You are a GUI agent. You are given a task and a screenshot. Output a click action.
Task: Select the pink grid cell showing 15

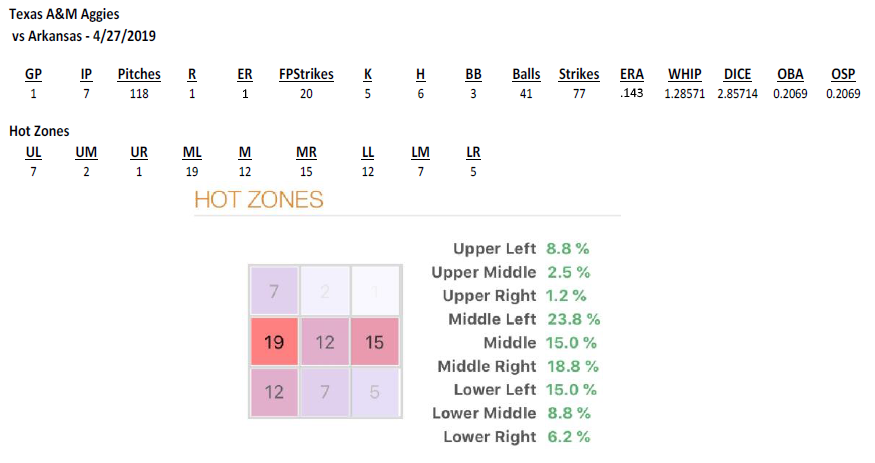(375, 342)
